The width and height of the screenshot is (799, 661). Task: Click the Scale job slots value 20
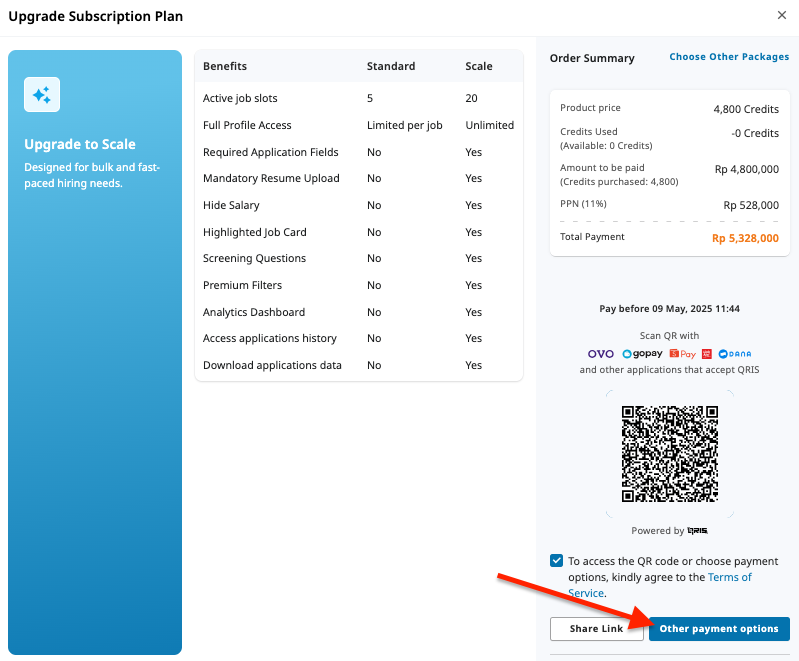click(x=471, y=98)
